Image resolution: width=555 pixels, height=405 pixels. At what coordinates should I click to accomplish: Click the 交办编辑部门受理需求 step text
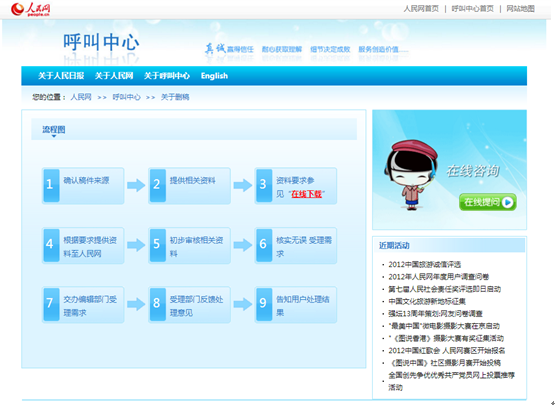pos(90,306)
